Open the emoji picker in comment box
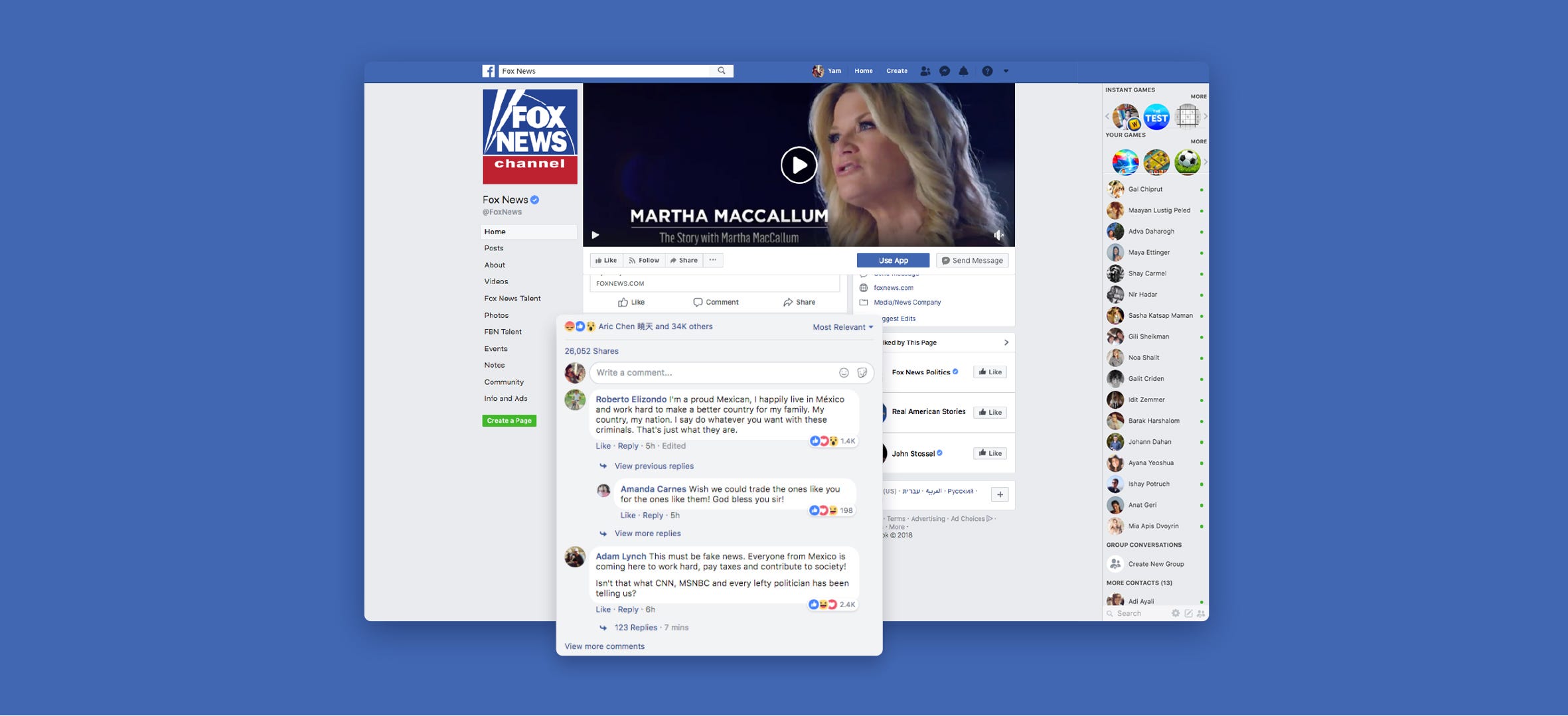This screenshot has width=1568, height=716. tap(844, 373)
